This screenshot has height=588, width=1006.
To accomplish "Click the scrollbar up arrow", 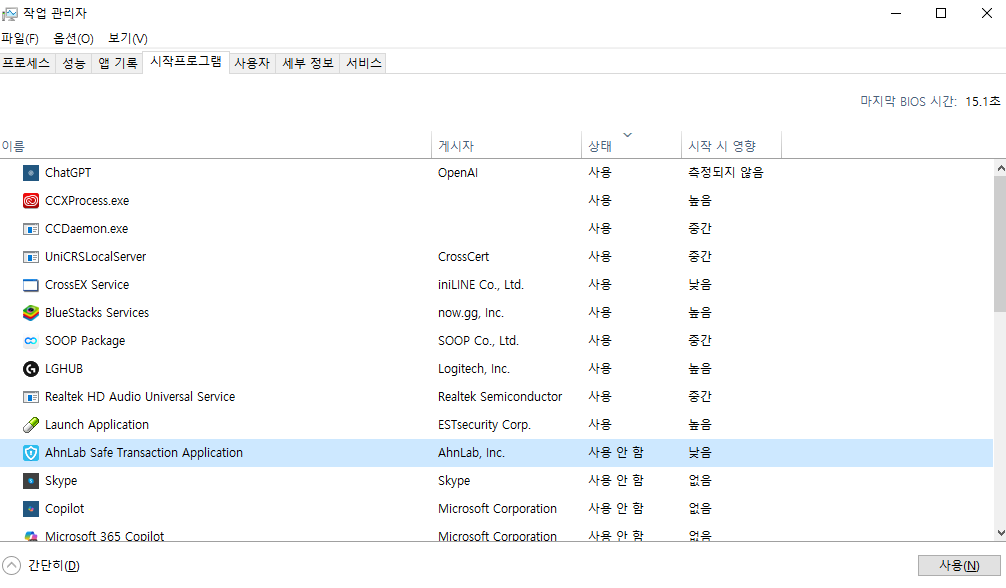I will click(x=1000, y=168).
